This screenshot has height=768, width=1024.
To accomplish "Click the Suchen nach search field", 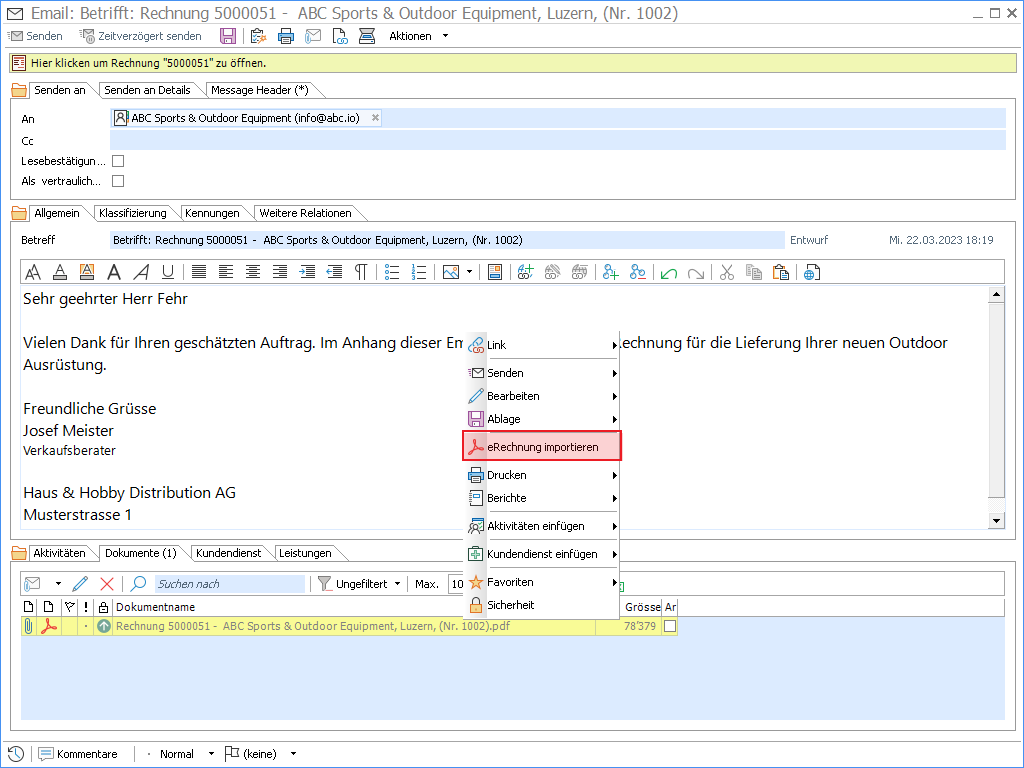I will [x=229, y=584].
